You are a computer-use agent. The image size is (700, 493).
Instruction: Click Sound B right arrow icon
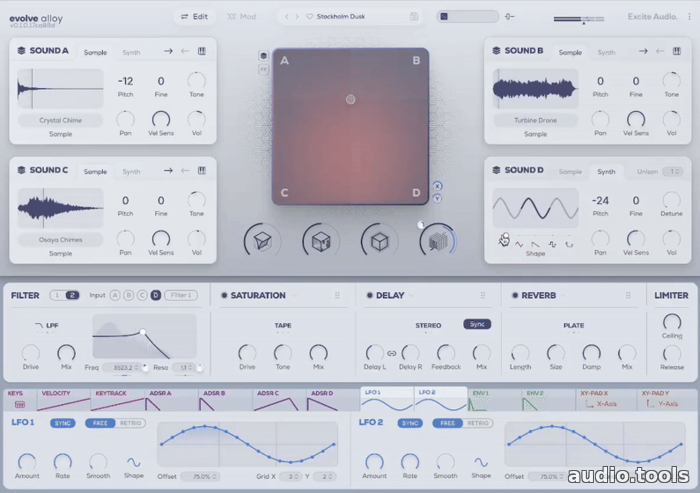643,51
